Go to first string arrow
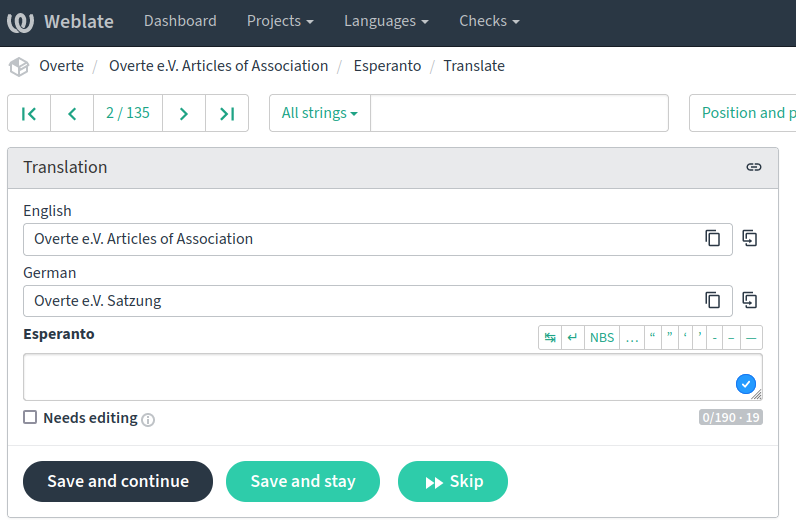 pyautogui.click(x=29, y=113)
